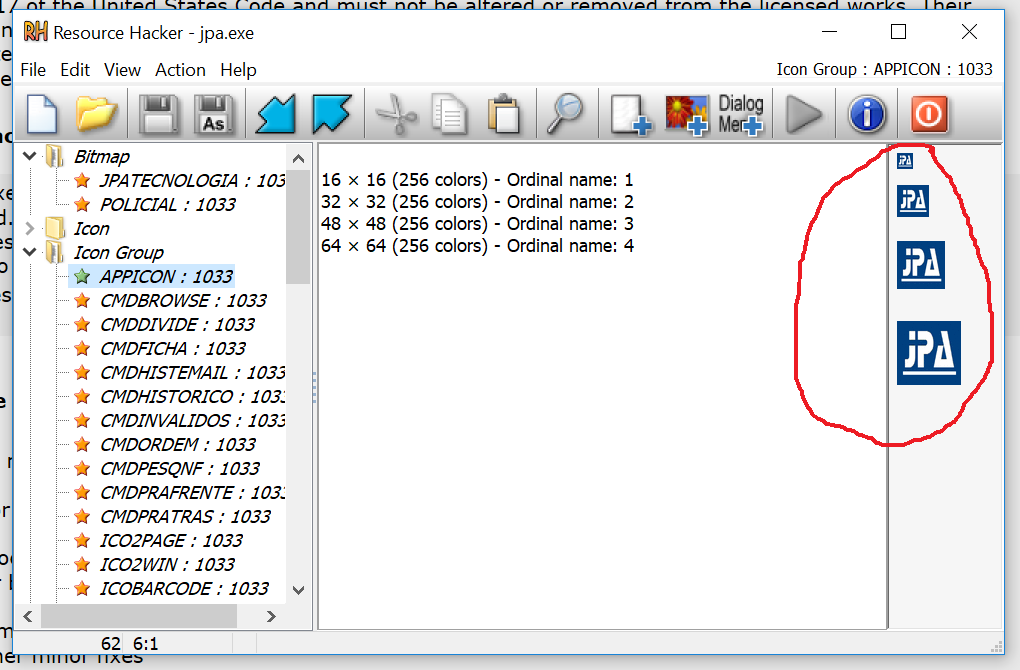Select CMDHISTORICO resource
1020x670 pixels.
[192, 397]
